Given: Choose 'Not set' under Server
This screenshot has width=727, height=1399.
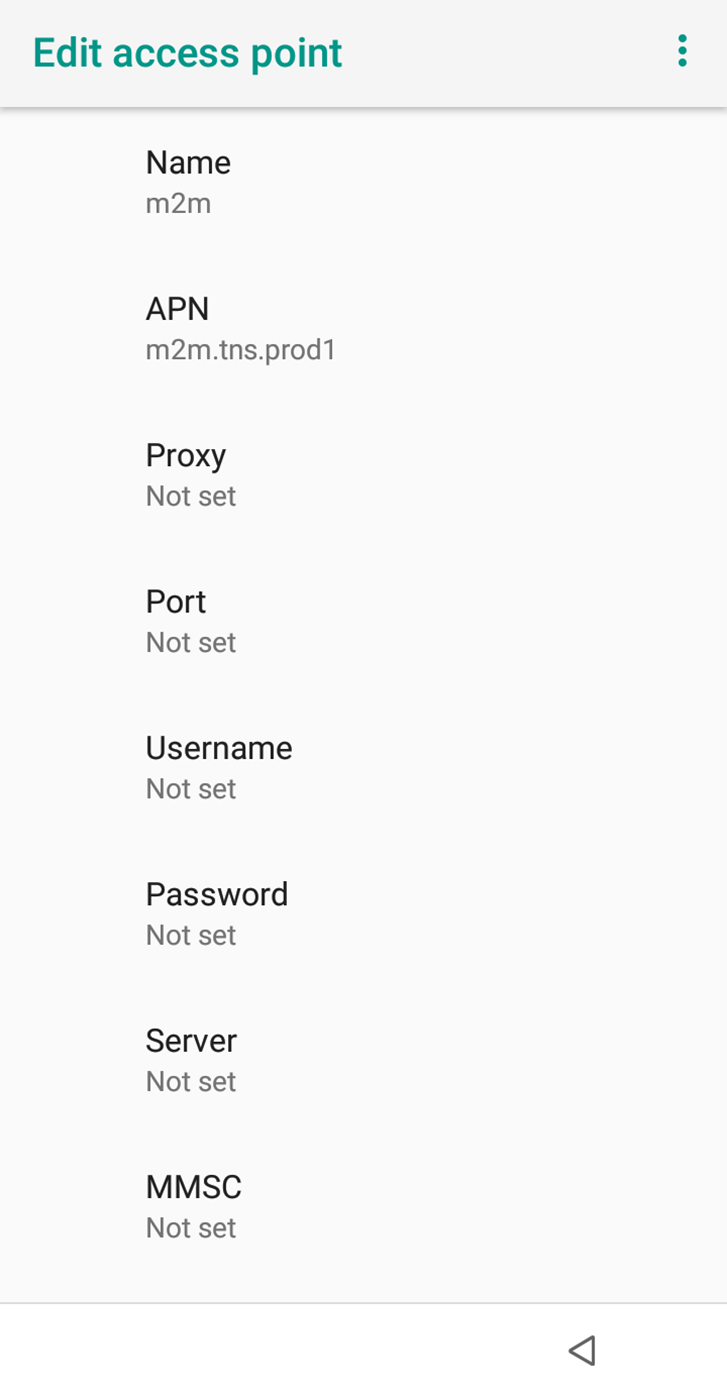Looking at the screenshot, I should point(191,1081).
